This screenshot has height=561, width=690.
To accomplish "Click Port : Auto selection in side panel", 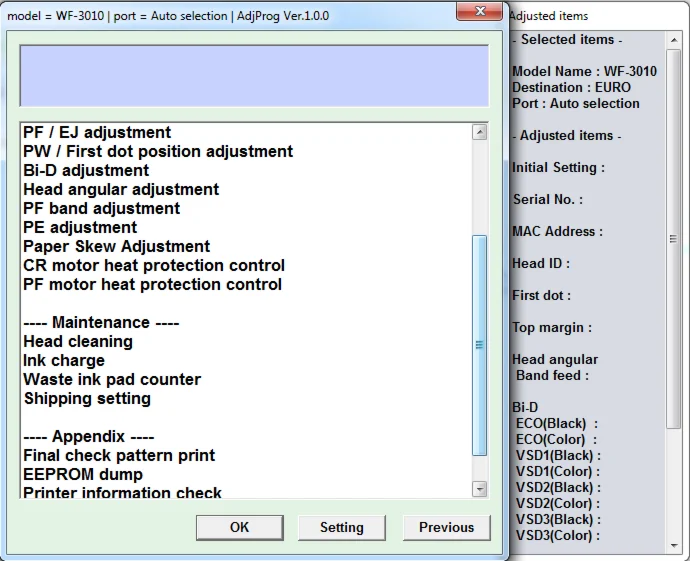I will 576,103.
